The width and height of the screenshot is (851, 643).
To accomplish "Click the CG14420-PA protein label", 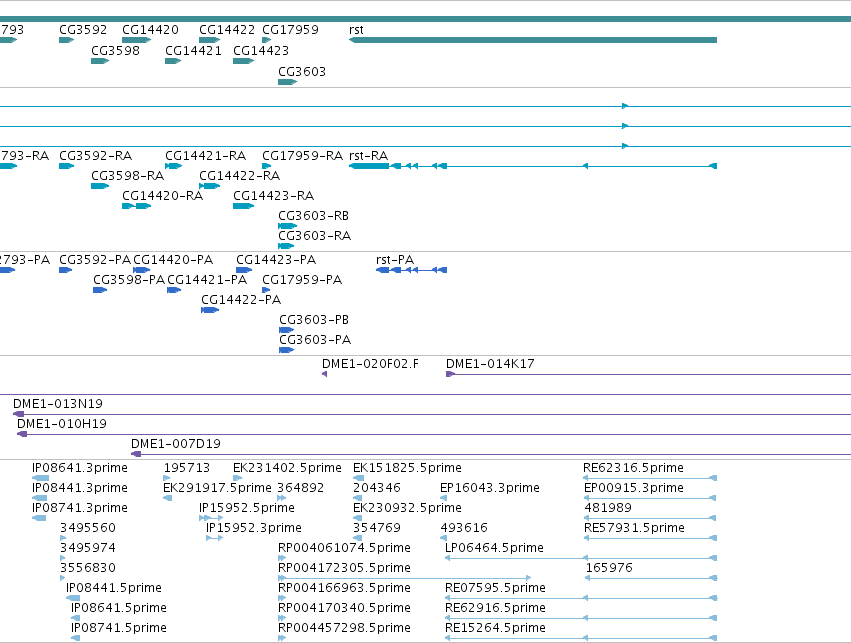I will (173, 260).
